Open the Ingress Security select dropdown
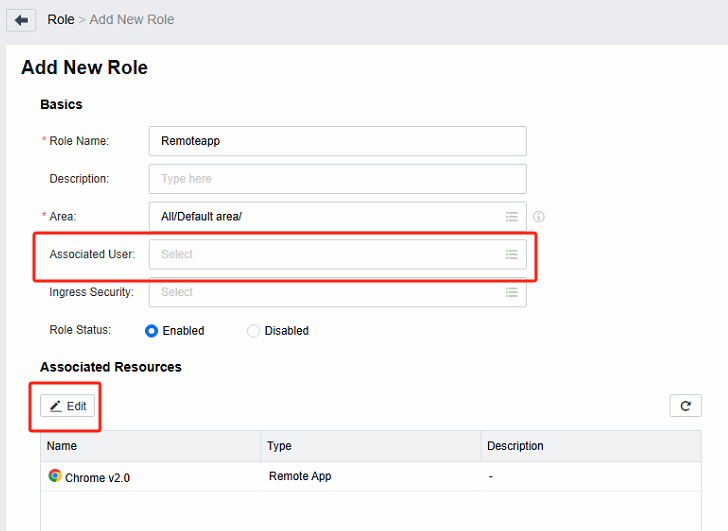Viewport: 728px width, 531px height. tap(325, 292)
